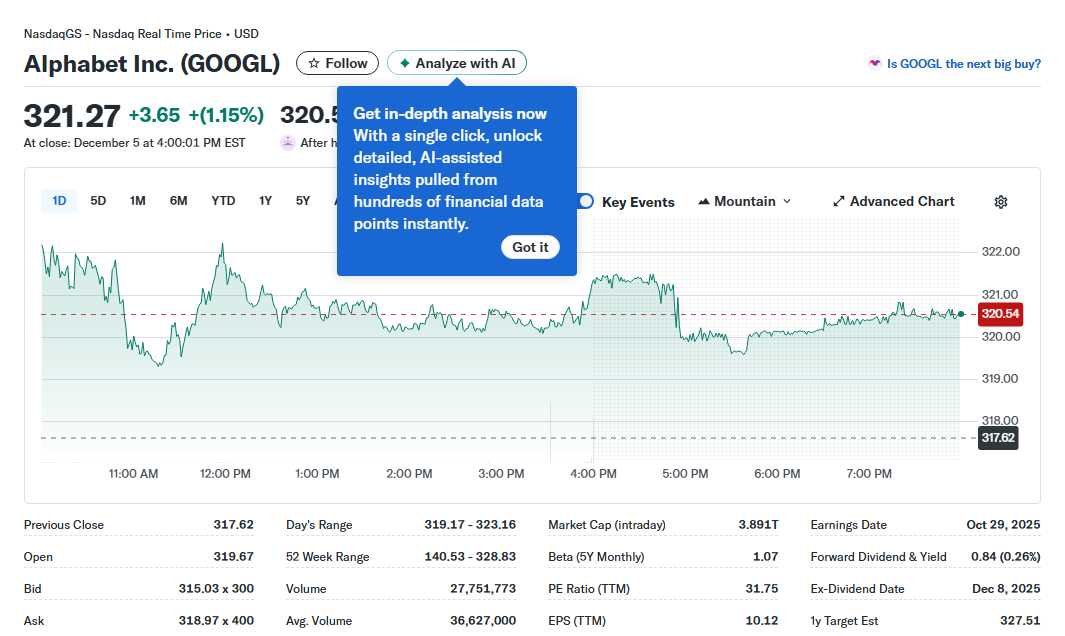Open 'Is GOOGL the next big buy?' link
This screenshot has height=636, width=1065.
click(963, 64)
